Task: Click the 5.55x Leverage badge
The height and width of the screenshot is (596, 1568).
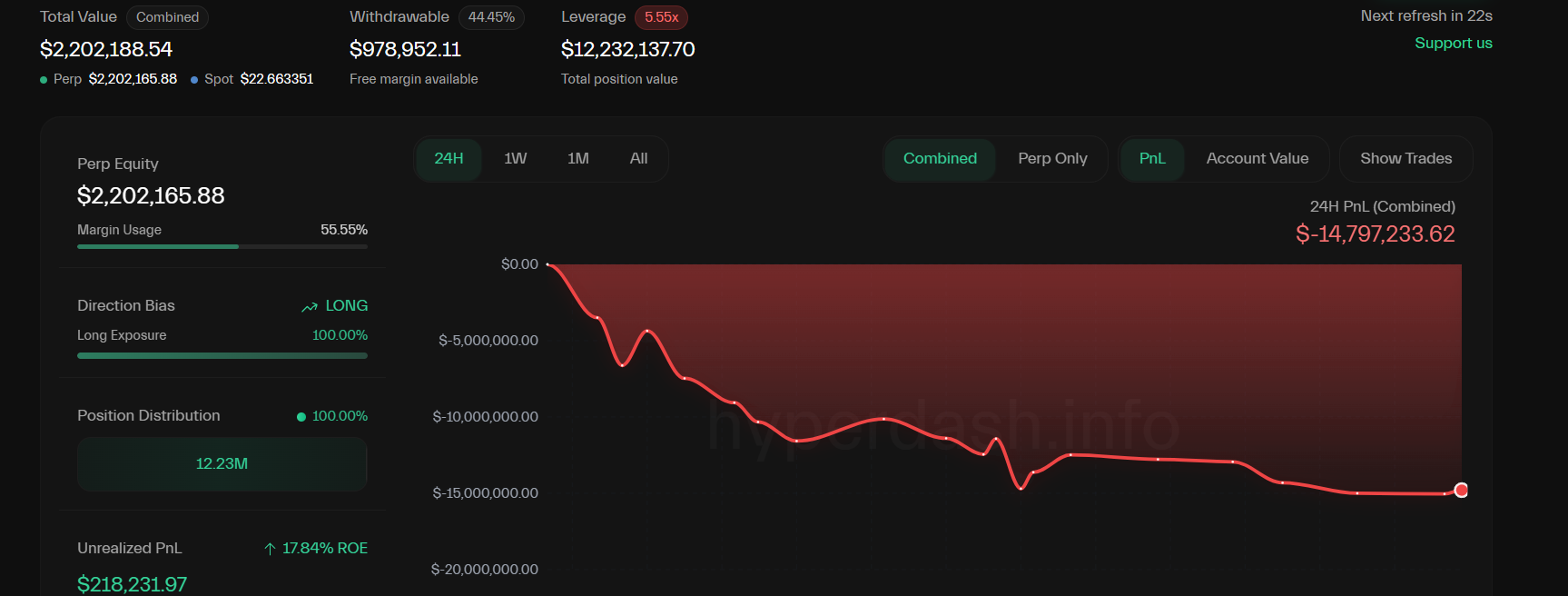Action: (661, 17)
